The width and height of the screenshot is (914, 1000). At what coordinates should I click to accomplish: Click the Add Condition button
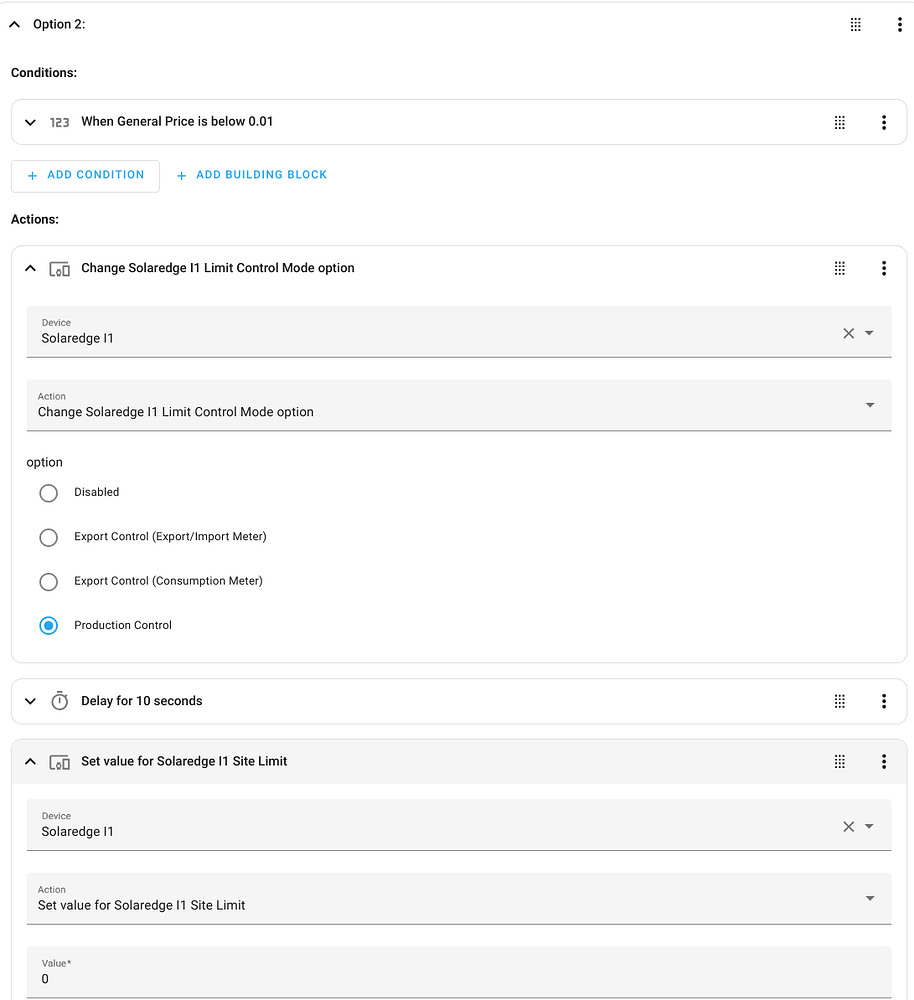(x=85, y=175)
